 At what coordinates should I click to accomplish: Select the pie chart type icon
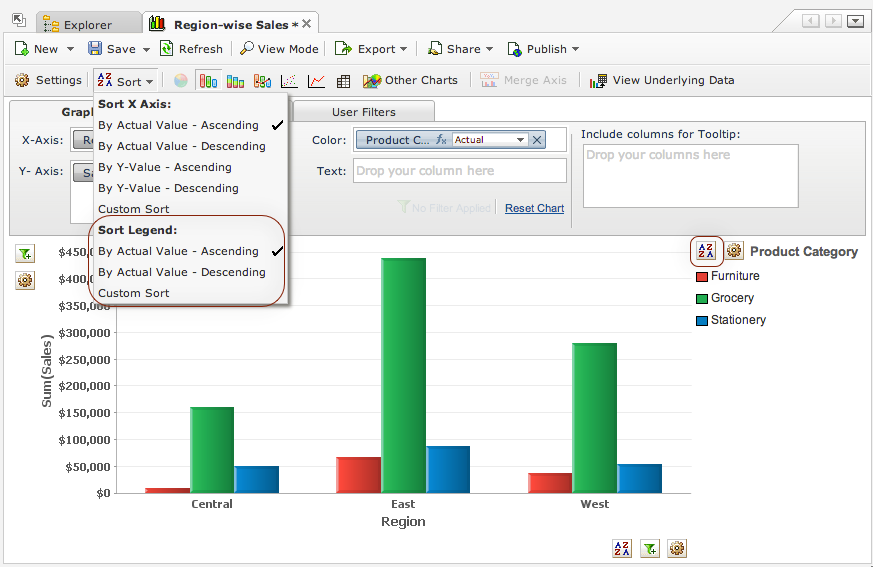(x=181, y=81)
